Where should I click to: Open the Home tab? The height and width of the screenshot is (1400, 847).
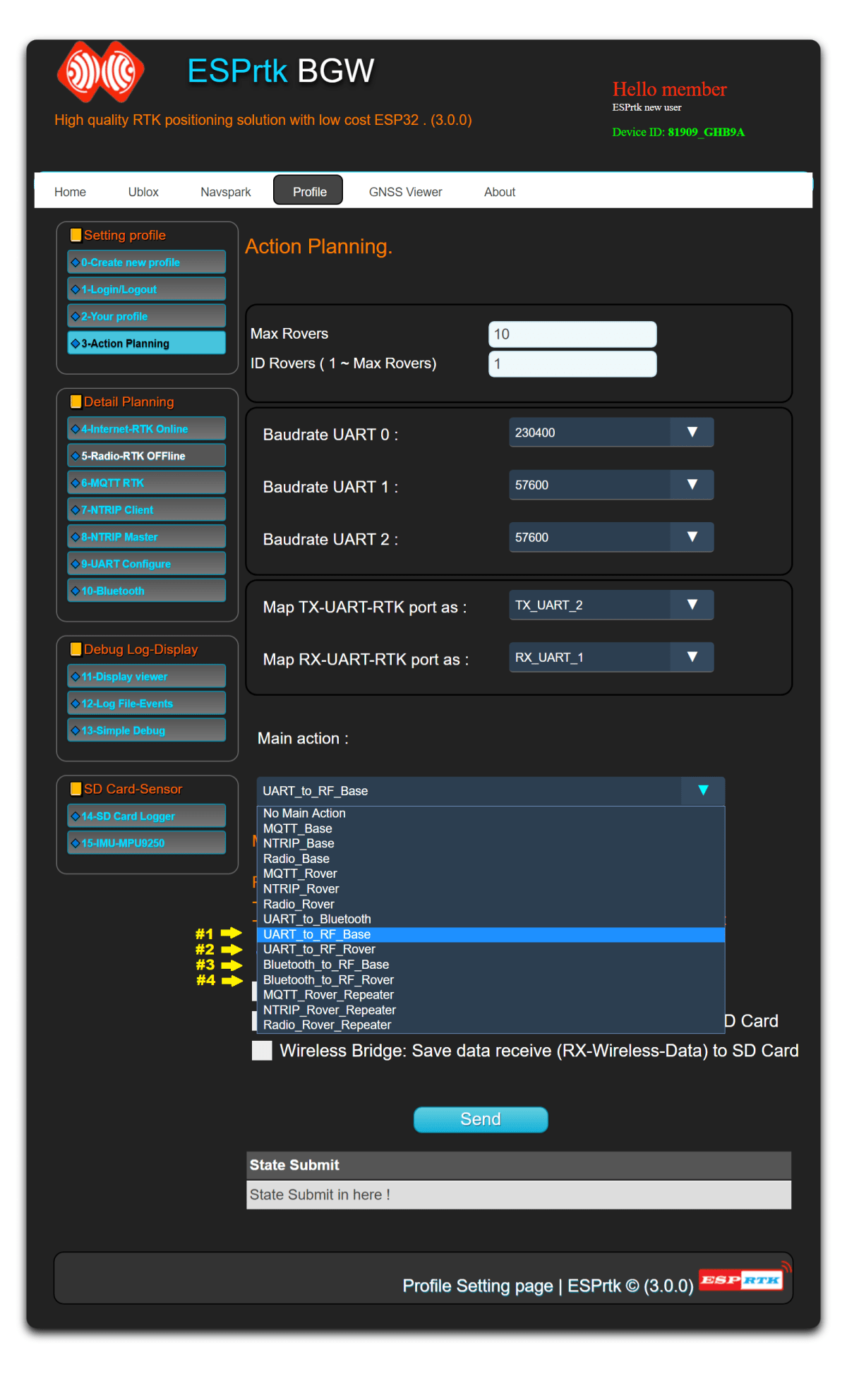(x=70, y=192)
